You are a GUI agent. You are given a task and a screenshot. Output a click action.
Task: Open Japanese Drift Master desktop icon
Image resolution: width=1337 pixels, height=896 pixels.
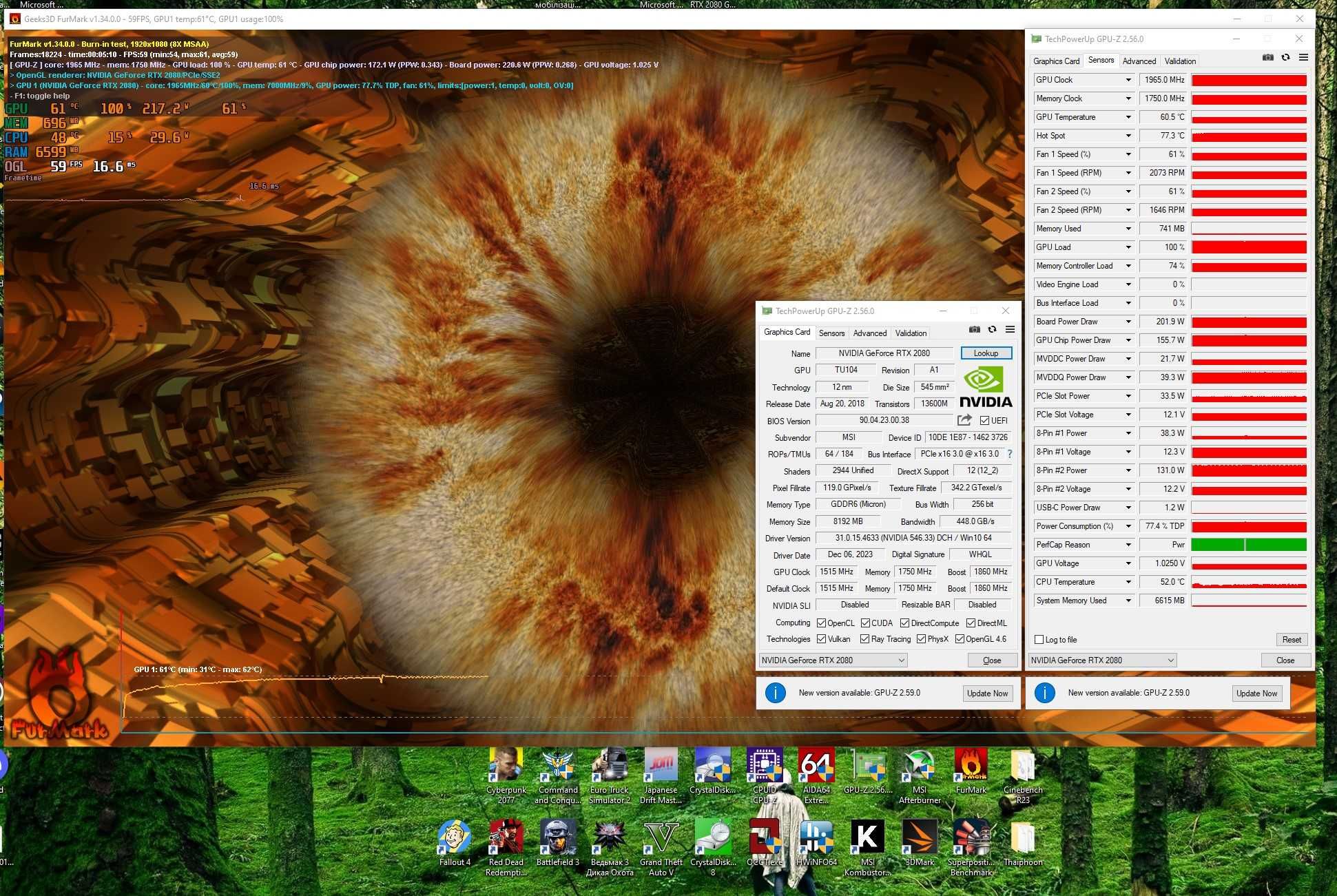pos(661,776)
